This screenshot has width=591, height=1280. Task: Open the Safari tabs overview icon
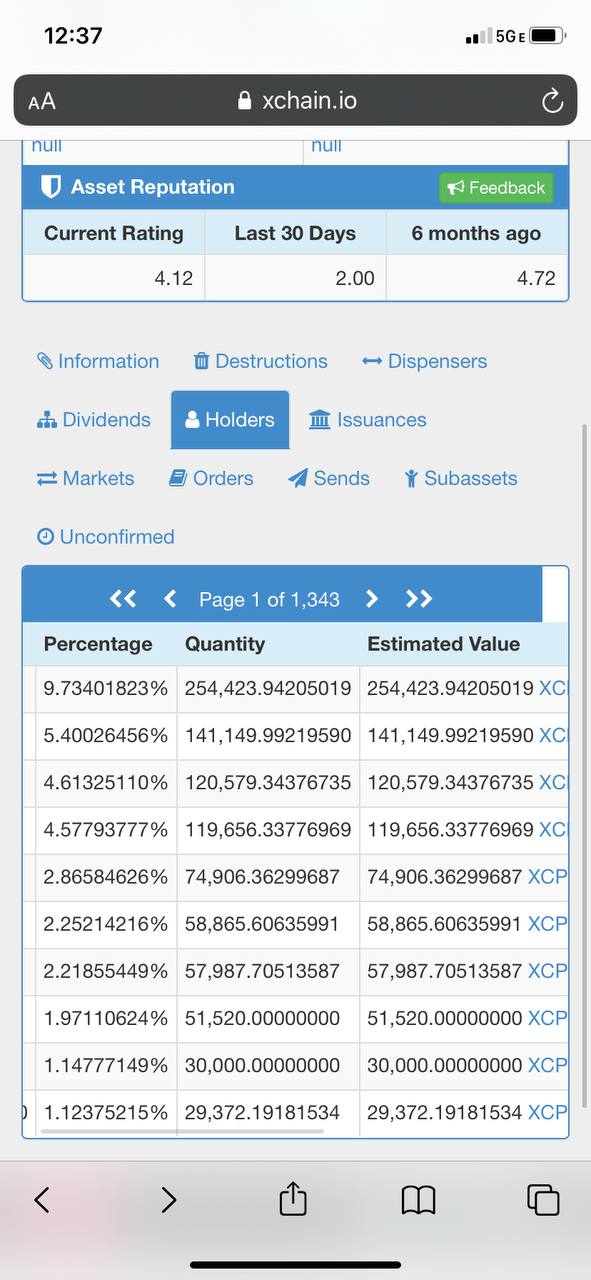(x=543, y=1199)
